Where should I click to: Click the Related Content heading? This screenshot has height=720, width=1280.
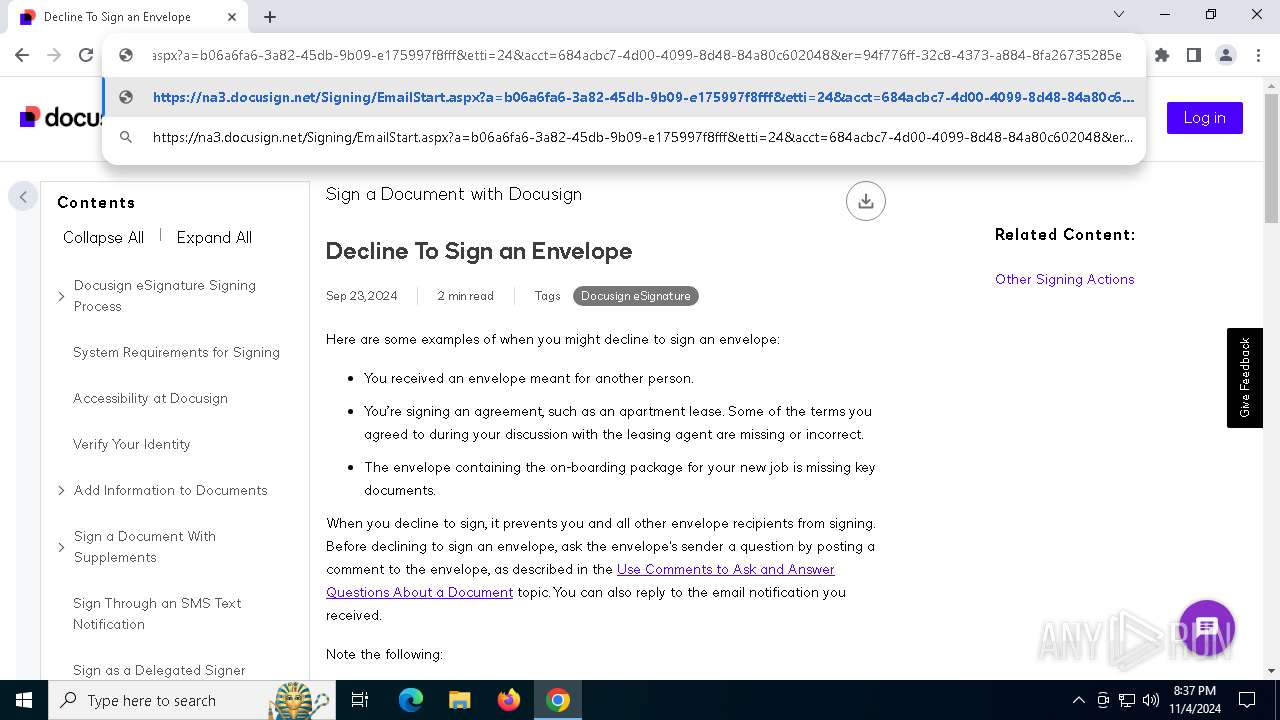tap(1065, 235)
